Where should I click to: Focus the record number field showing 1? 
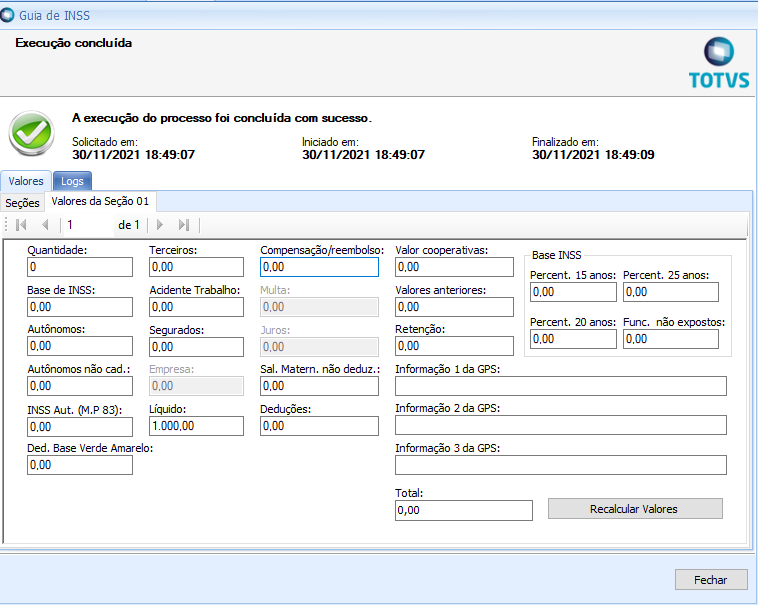point(88,225)
